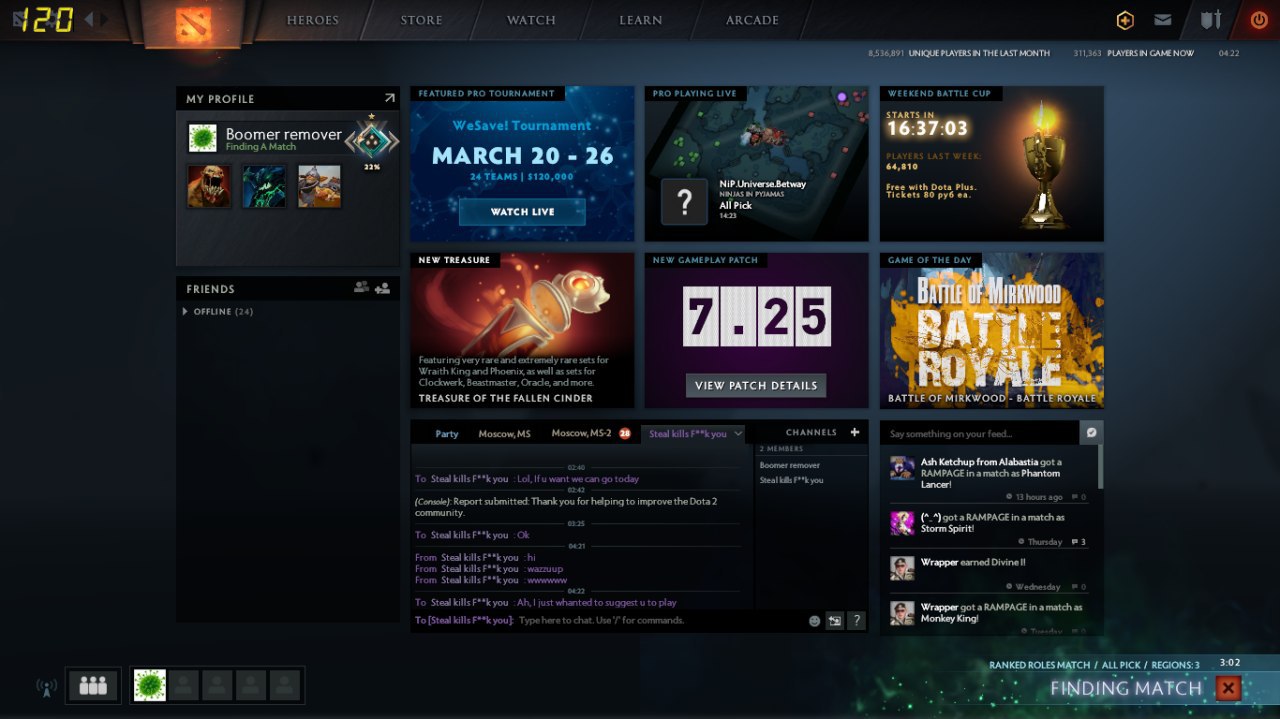This screenshot has width=1280, height=719.
Task: Click Boomer remover in channel members list
Action: tap(790, 465)
